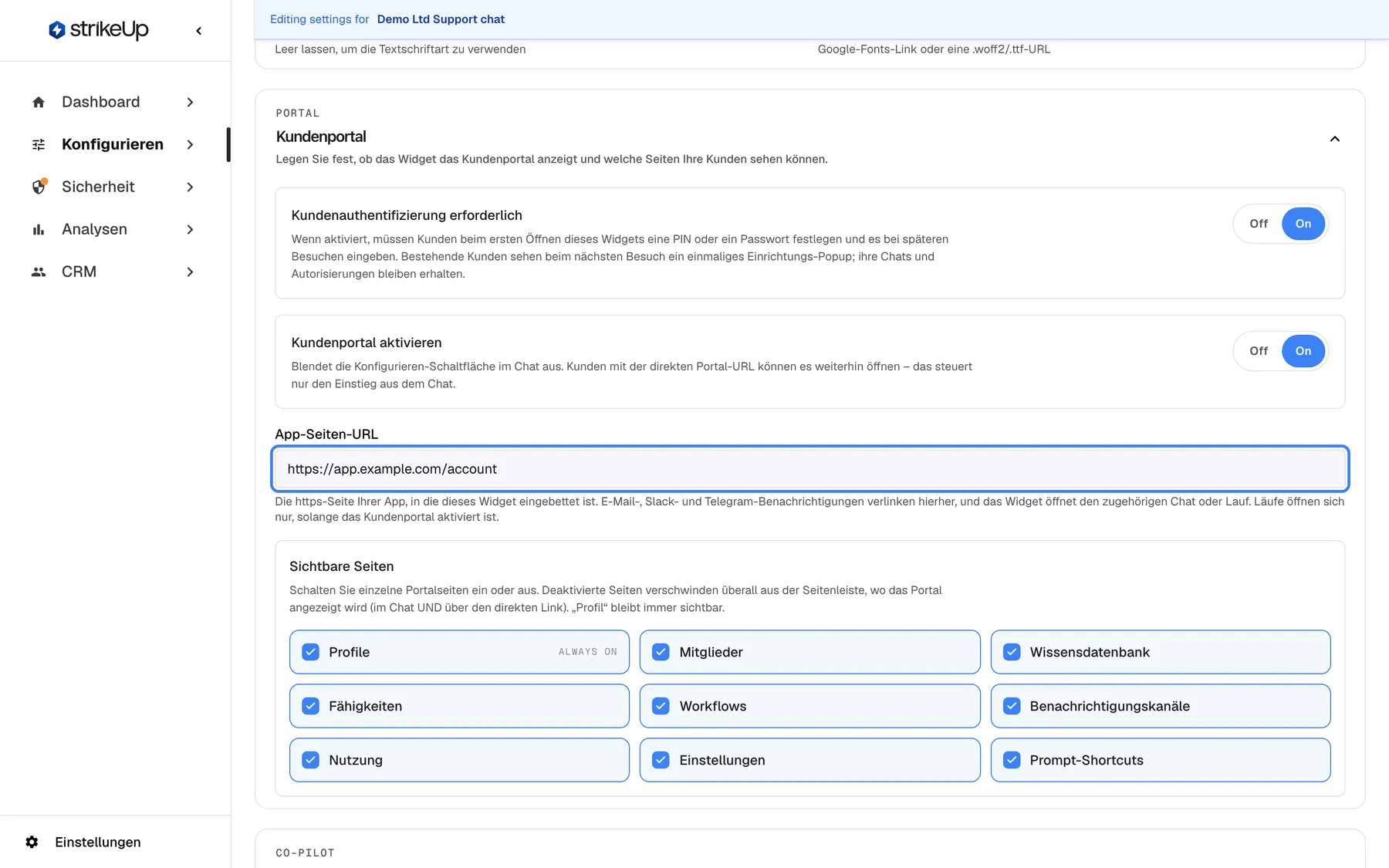Click the CO-PILOT section label
1389x868 pixels.
tap(305, 853)
